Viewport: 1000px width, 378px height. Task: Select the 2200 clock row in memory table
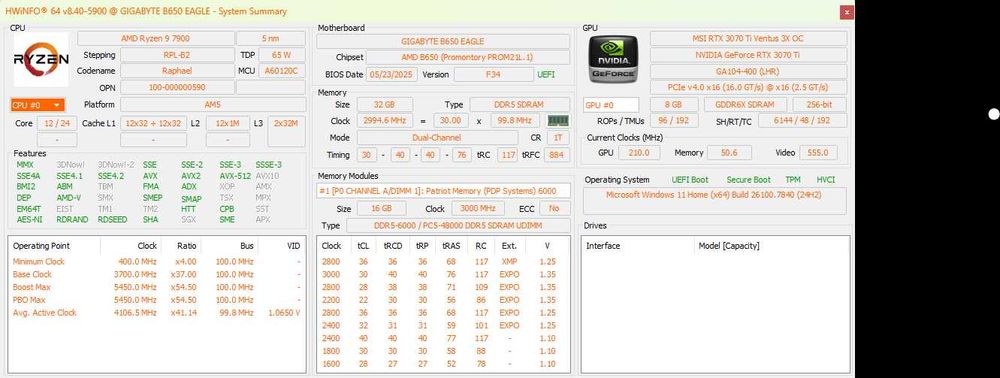[x=443, y=300]
